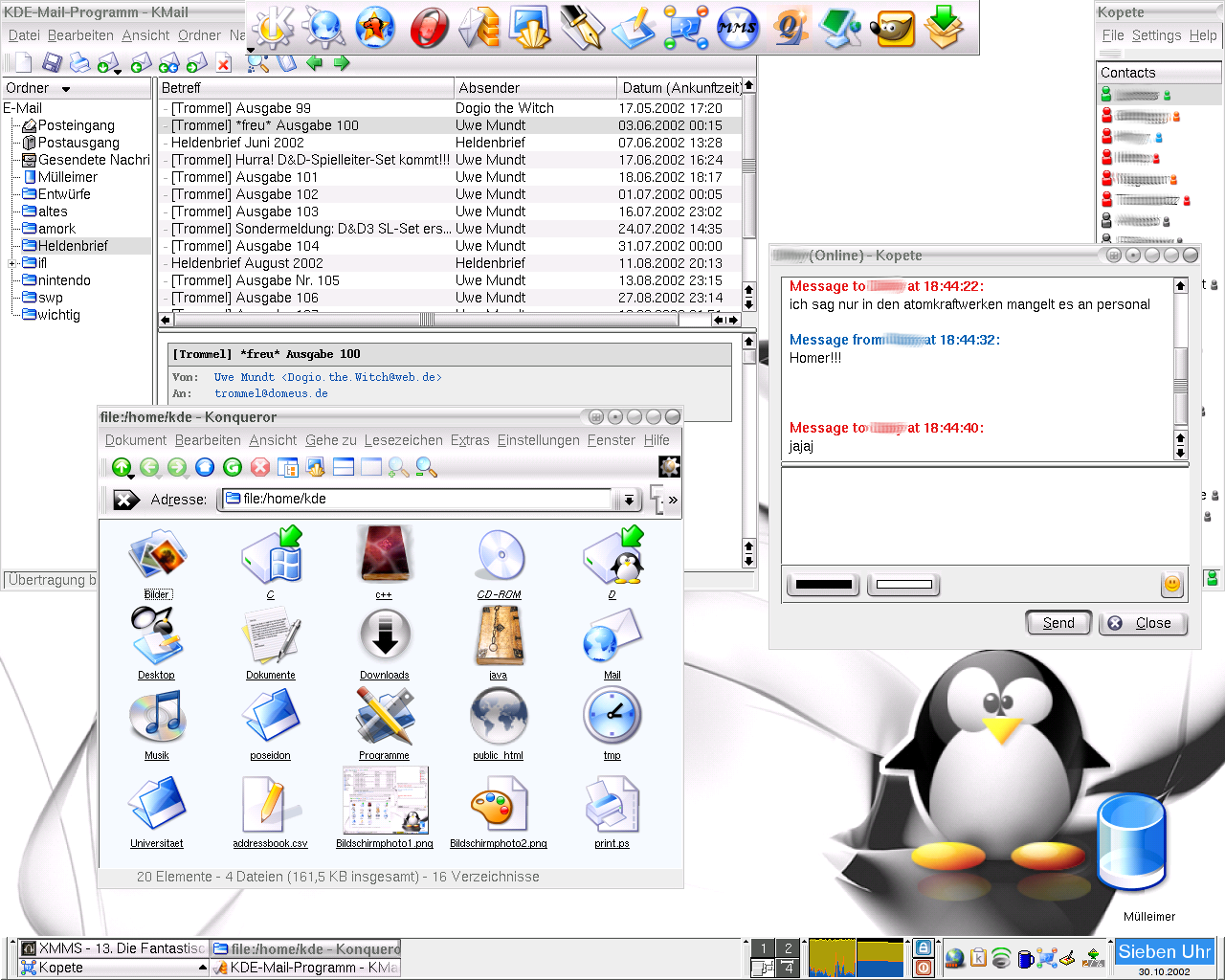Switch to virtual desktop 1
1225x980 pixels.
pyautogui.click(x=763, y=948)
